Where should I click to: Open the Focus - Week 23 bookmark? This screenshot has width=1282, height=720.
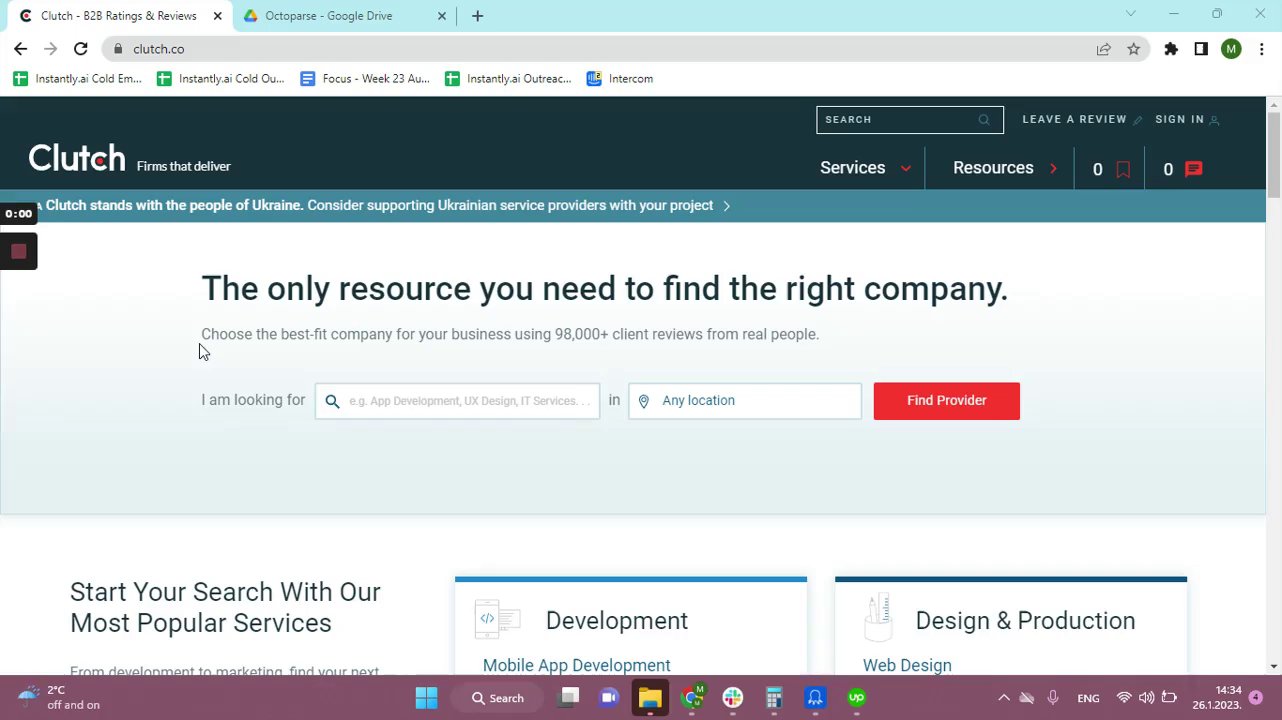click(365, 79)
